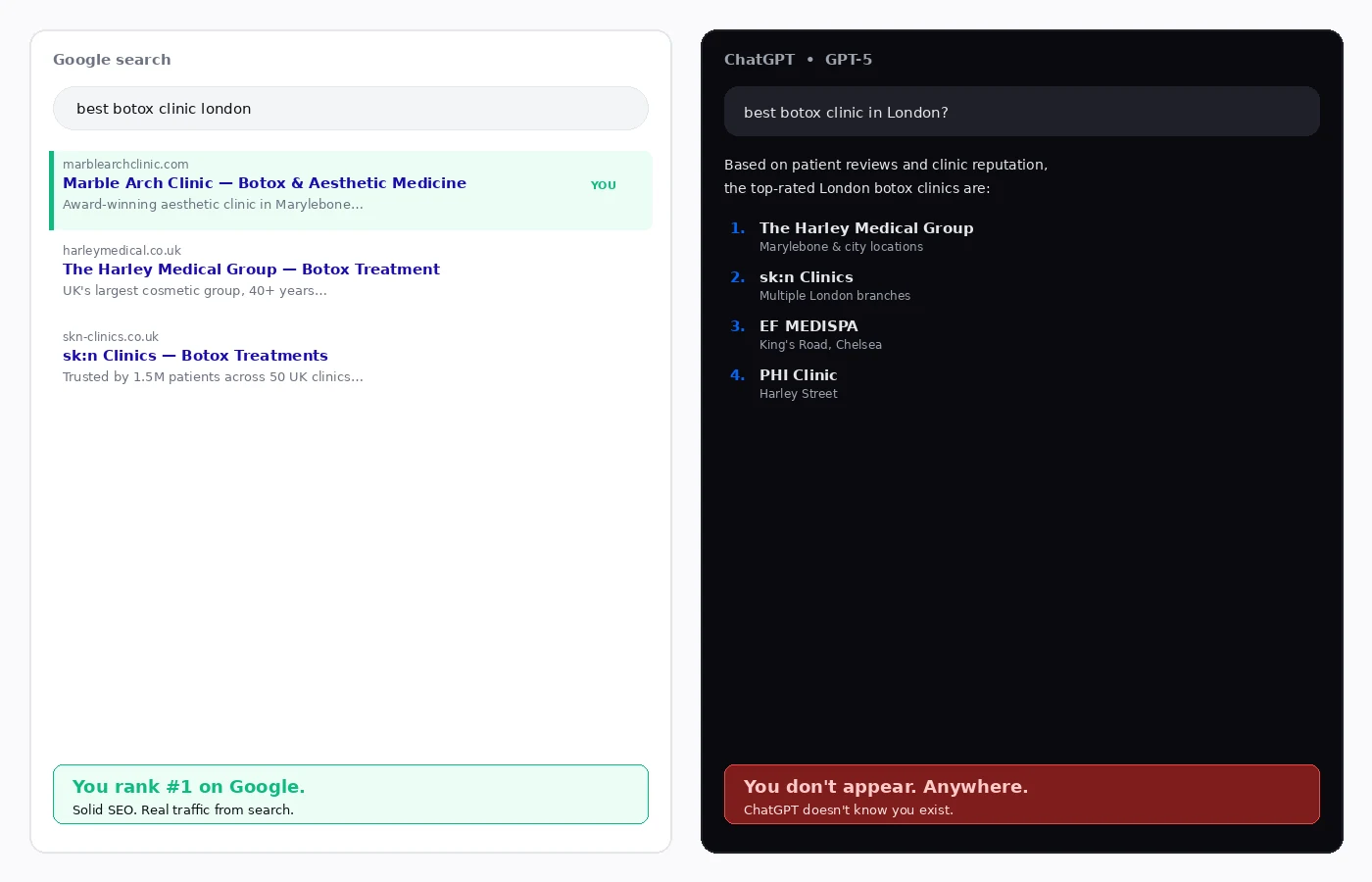The height and width of the screenshot is (882, 1372).
Task: Select 'PHI Clinic' in ChatGPT list
Action: [798, 375]
